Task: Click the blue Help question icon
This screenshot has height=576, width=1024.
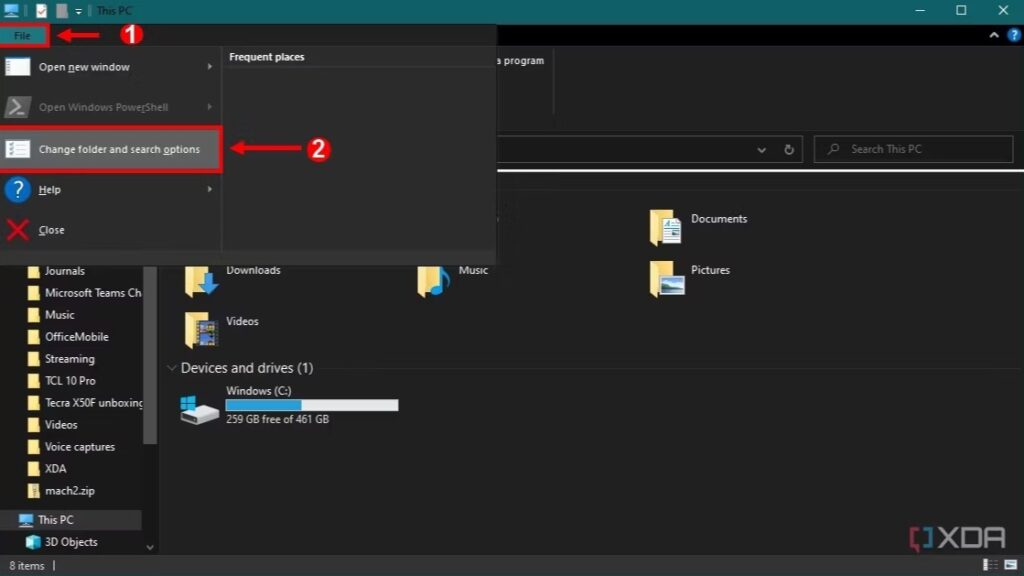Action: (x=18, y=190)
